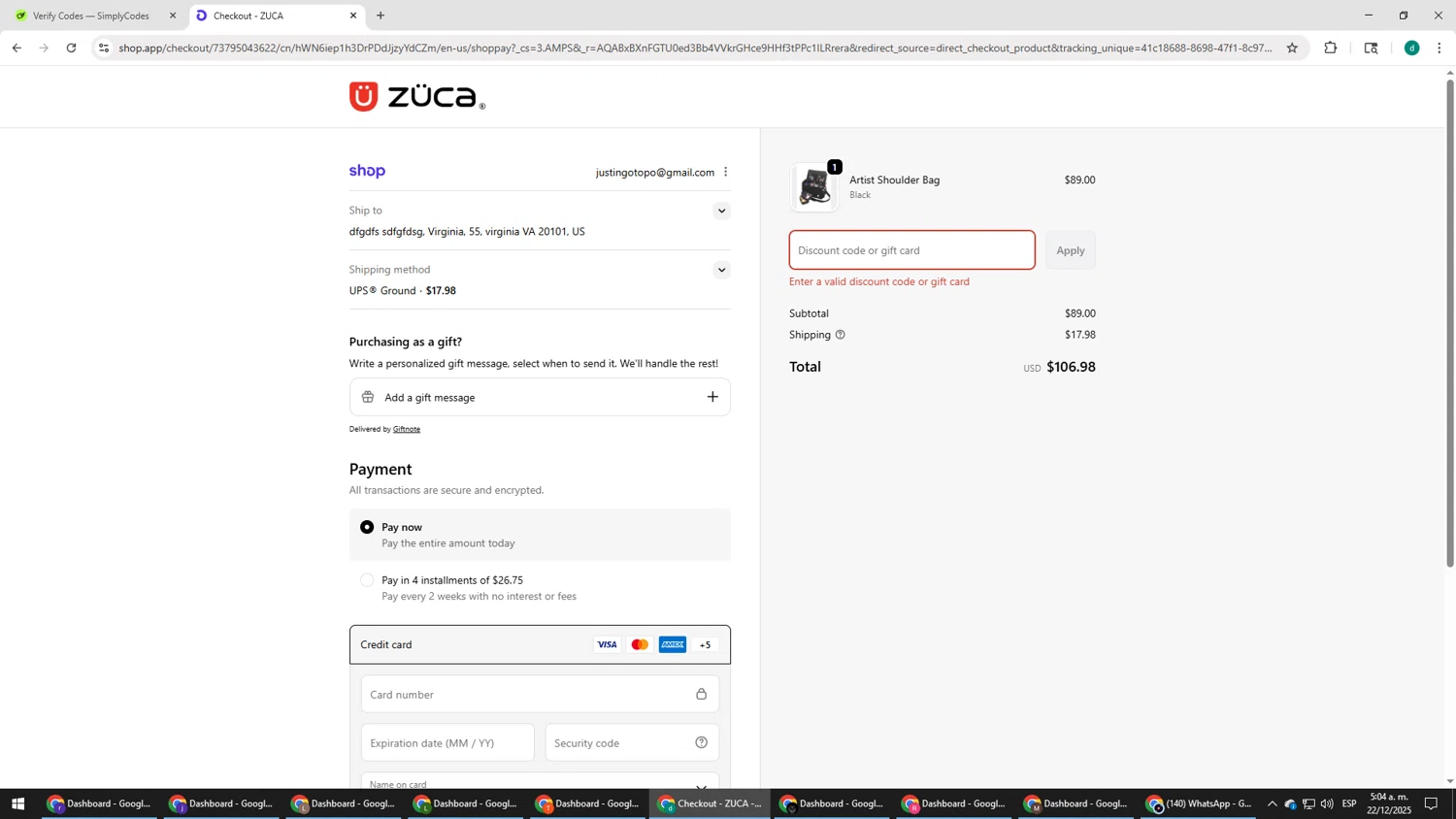
Task: Open the WhatsApp taskbar window
Action: [x=1200, y=803]
